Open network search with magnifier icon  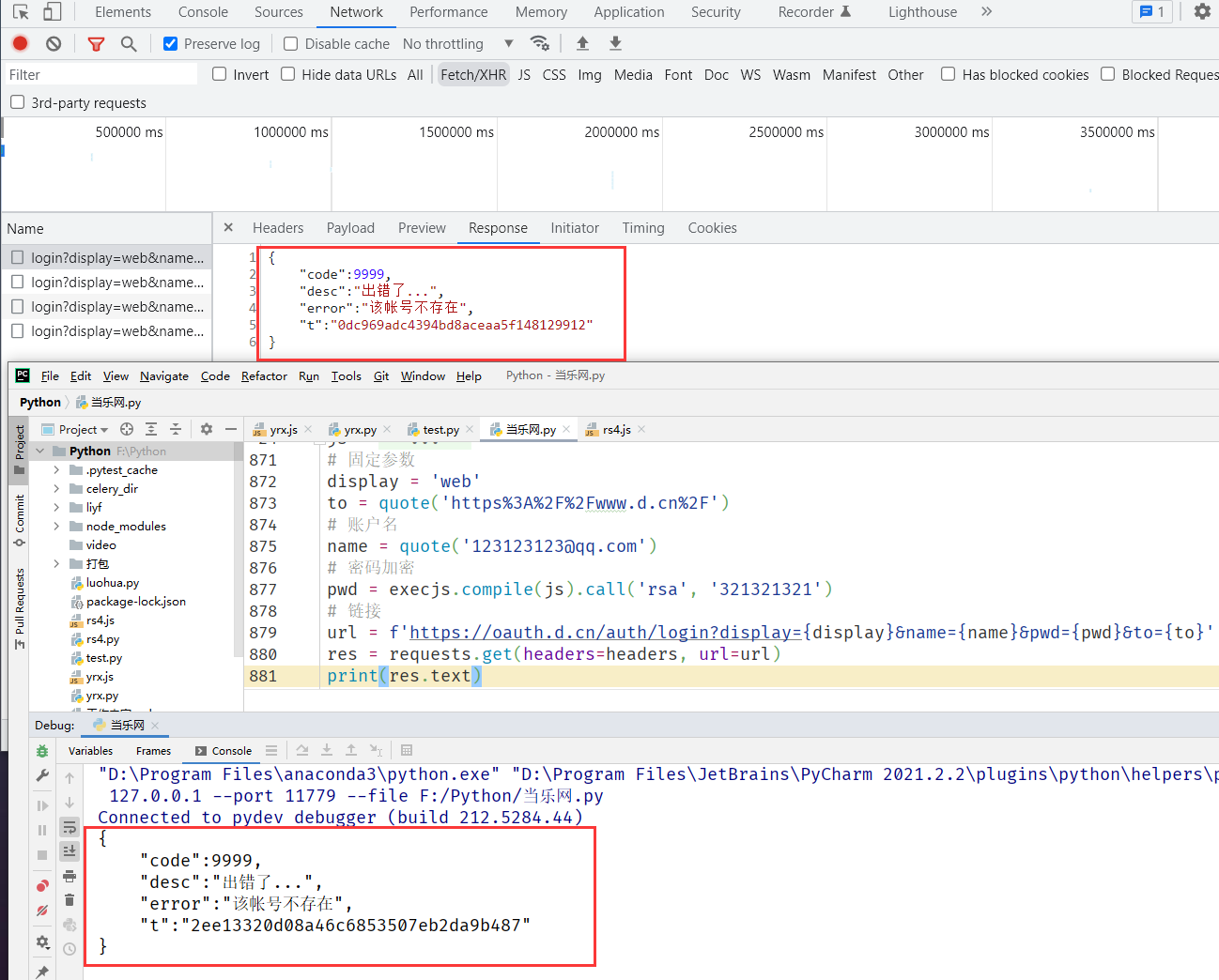[x=129, y=43]
